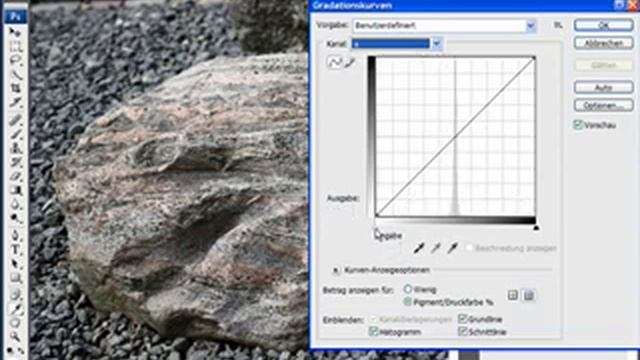Viewport: 640px width, 360px height.
Task: Select the Type tool
Action: (16, 249)
